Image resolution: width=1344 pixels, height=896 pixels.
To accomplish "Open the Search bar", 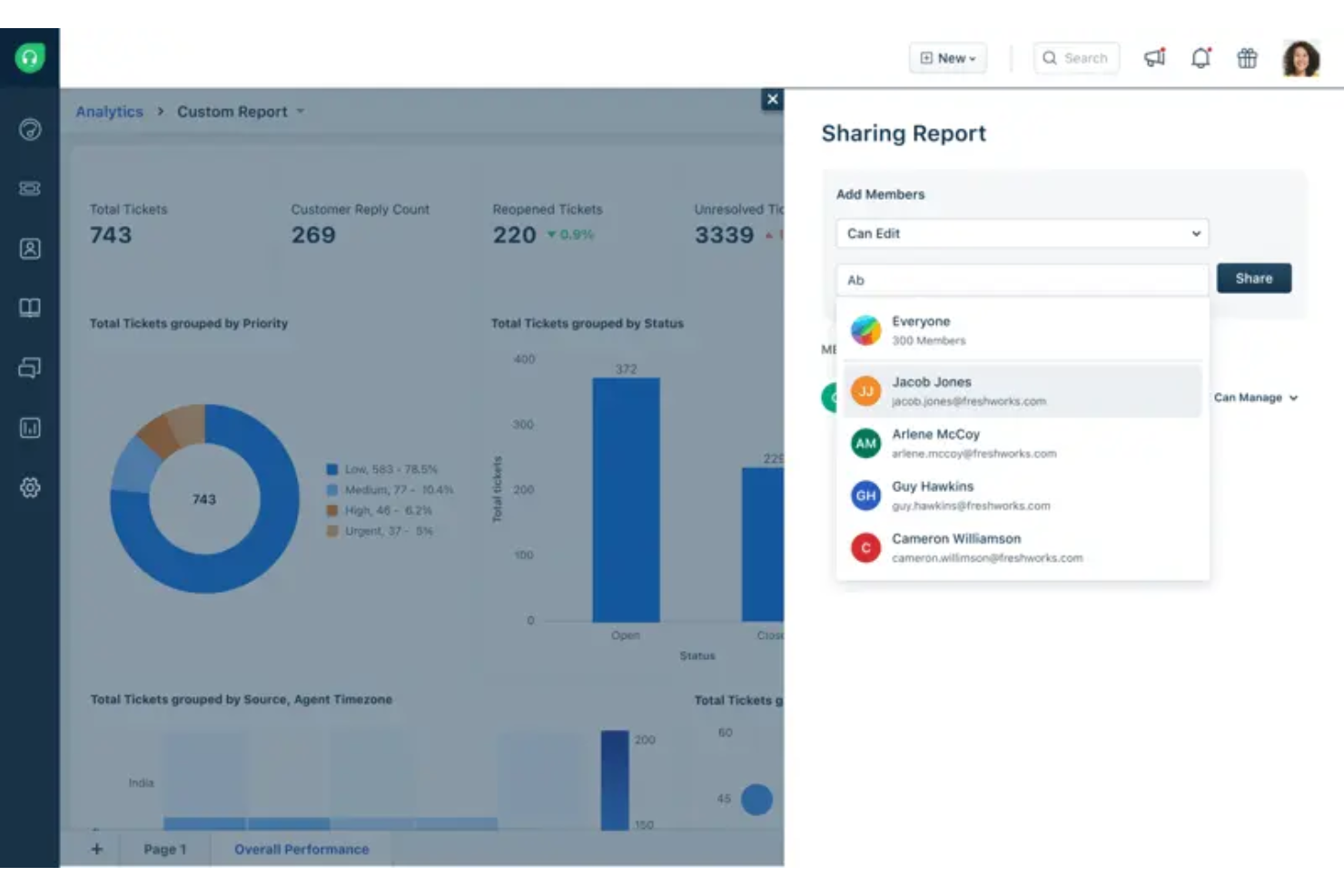I will pos(1076,57).
